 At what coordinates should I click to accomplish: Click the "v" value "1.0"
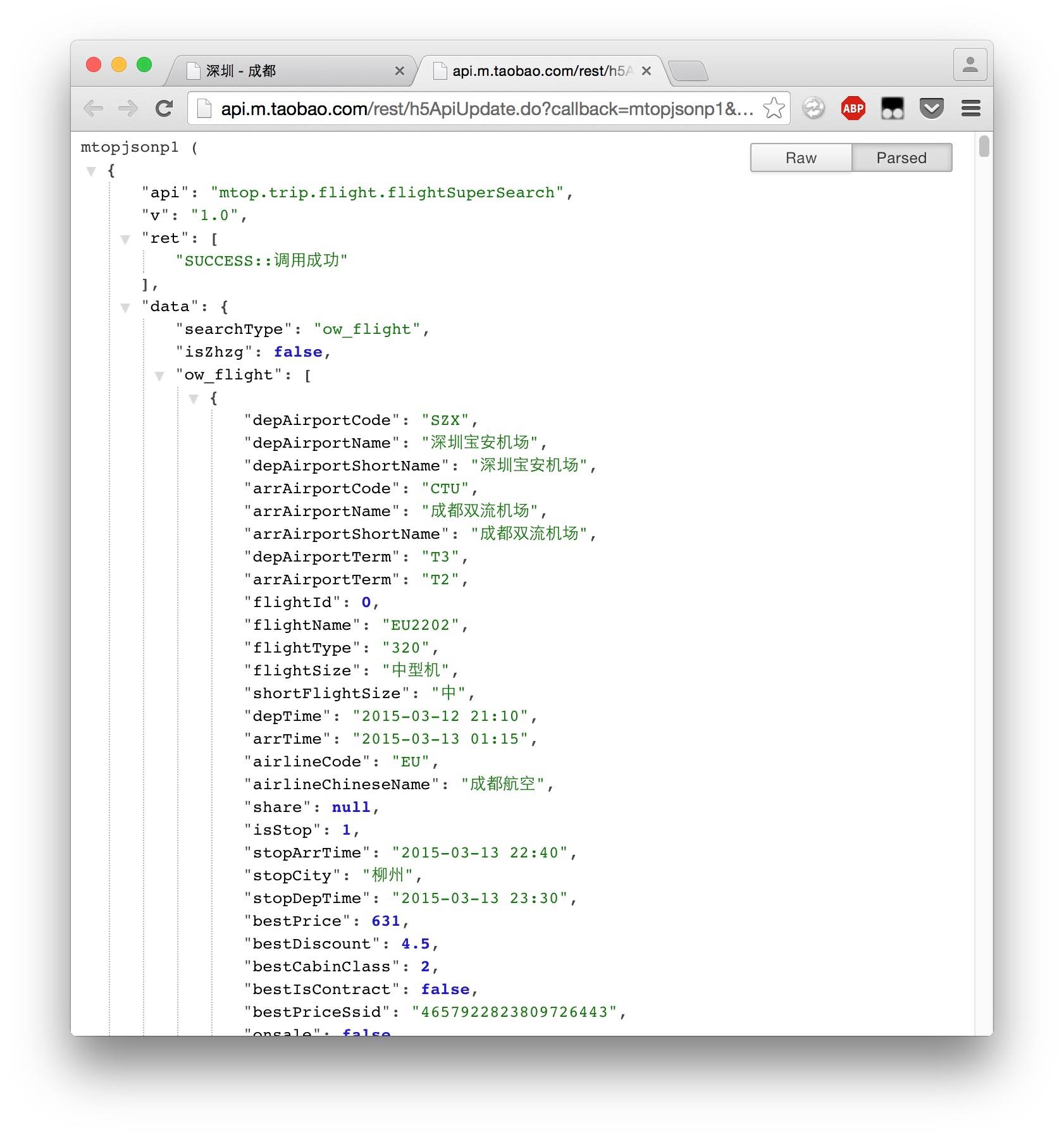(x=214, y=216)
